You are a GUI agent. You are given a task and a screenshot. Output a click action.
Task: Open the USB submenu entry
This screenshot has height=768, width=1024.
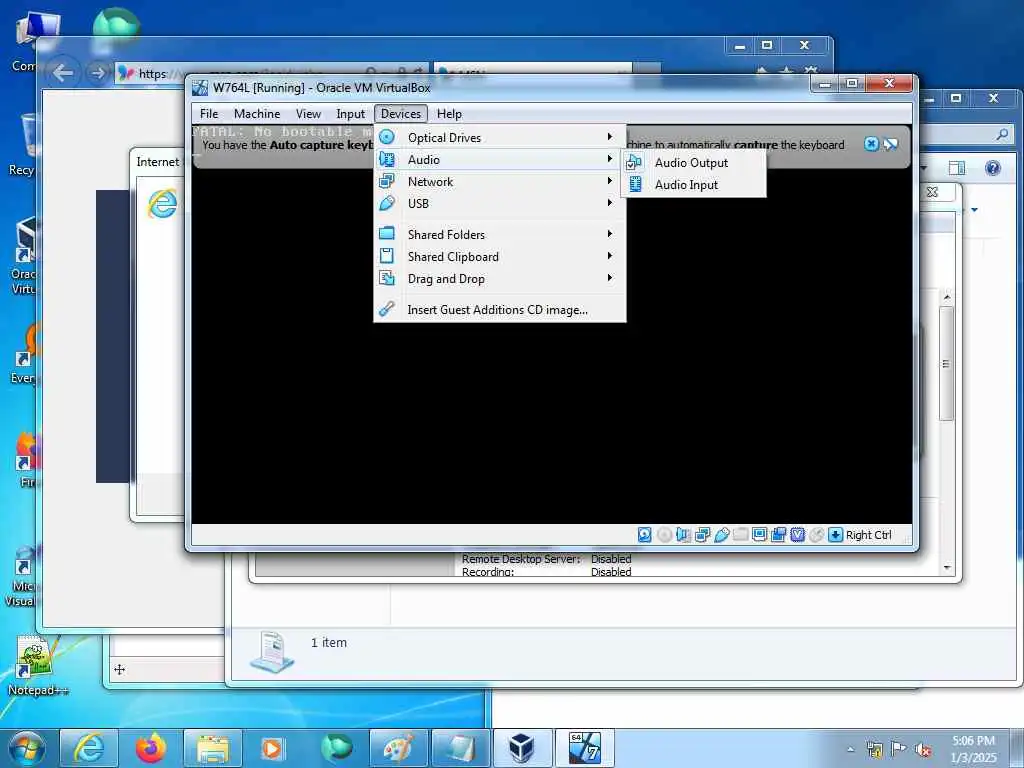(500, 203)
